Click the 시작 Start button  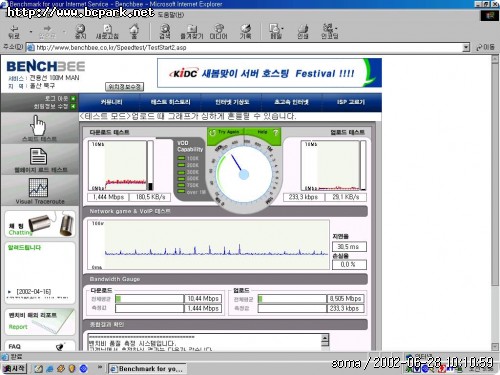[14, 368]
